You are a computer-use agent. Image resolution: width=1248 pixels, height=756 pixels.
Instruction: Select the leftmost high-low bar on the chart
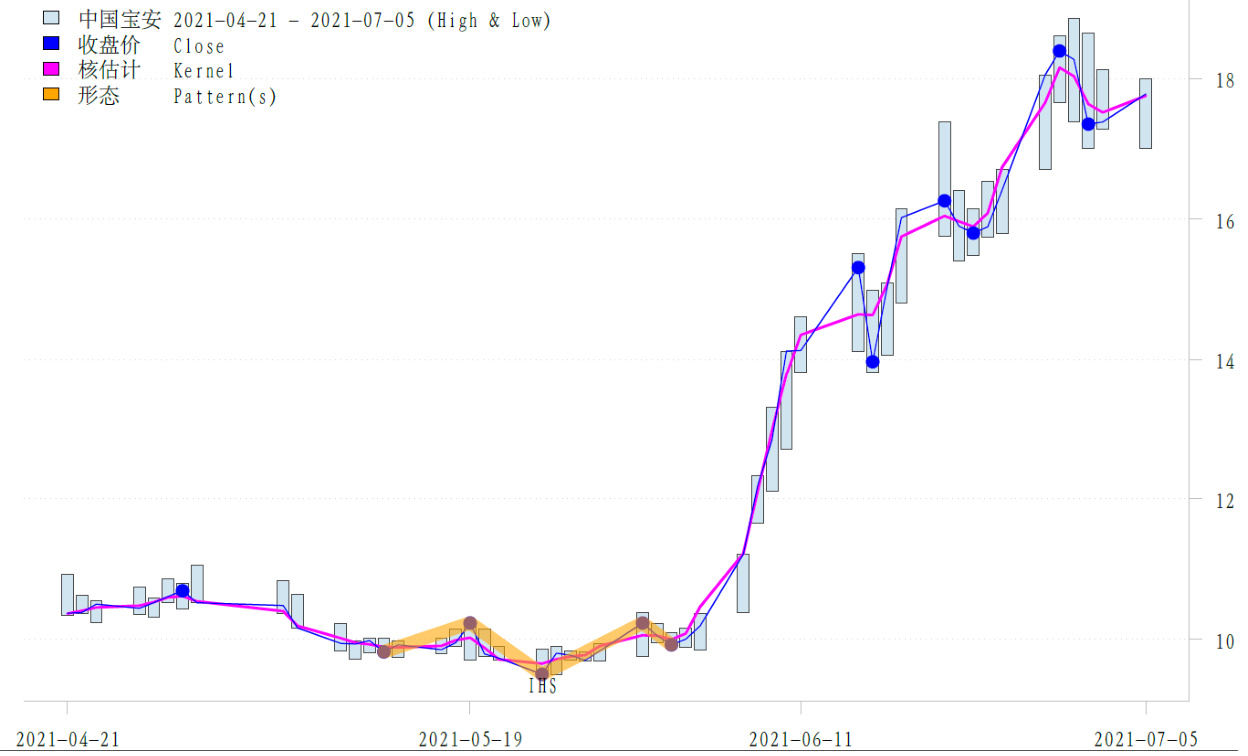click(67, 594)
